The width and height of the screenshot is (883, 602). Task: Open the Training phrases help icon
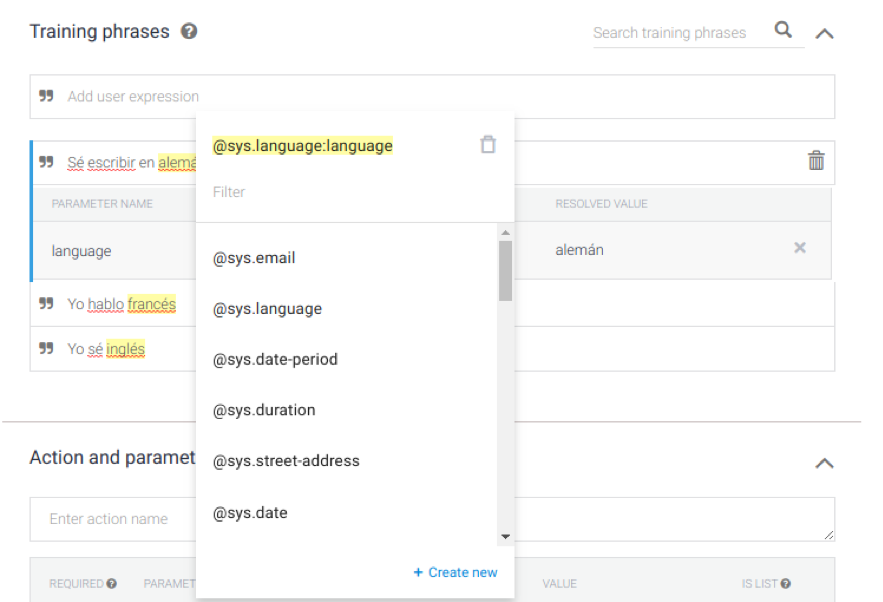coord(189,31)
